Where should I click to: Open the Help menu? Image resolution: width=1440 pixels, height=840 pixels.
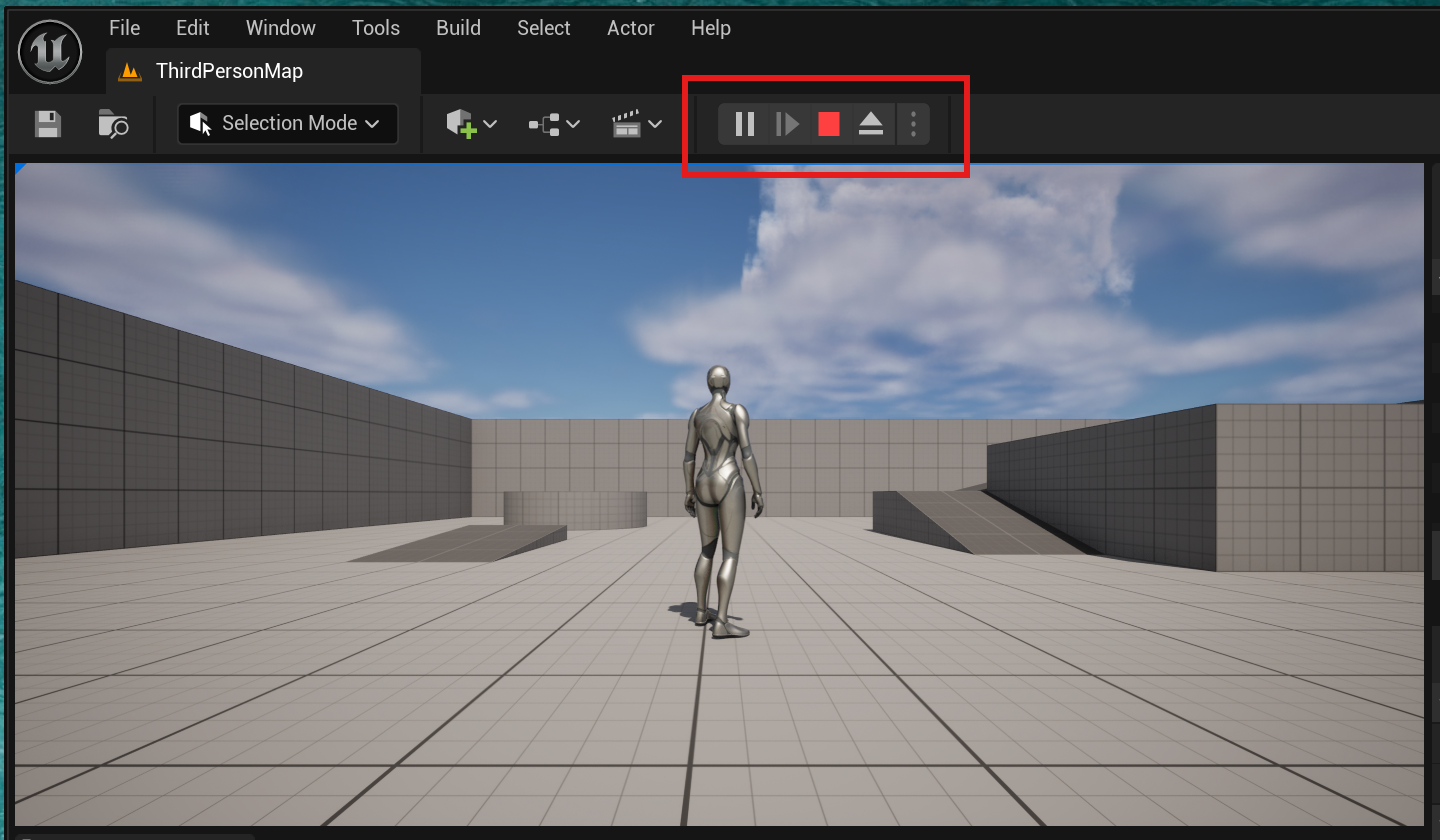711,28
